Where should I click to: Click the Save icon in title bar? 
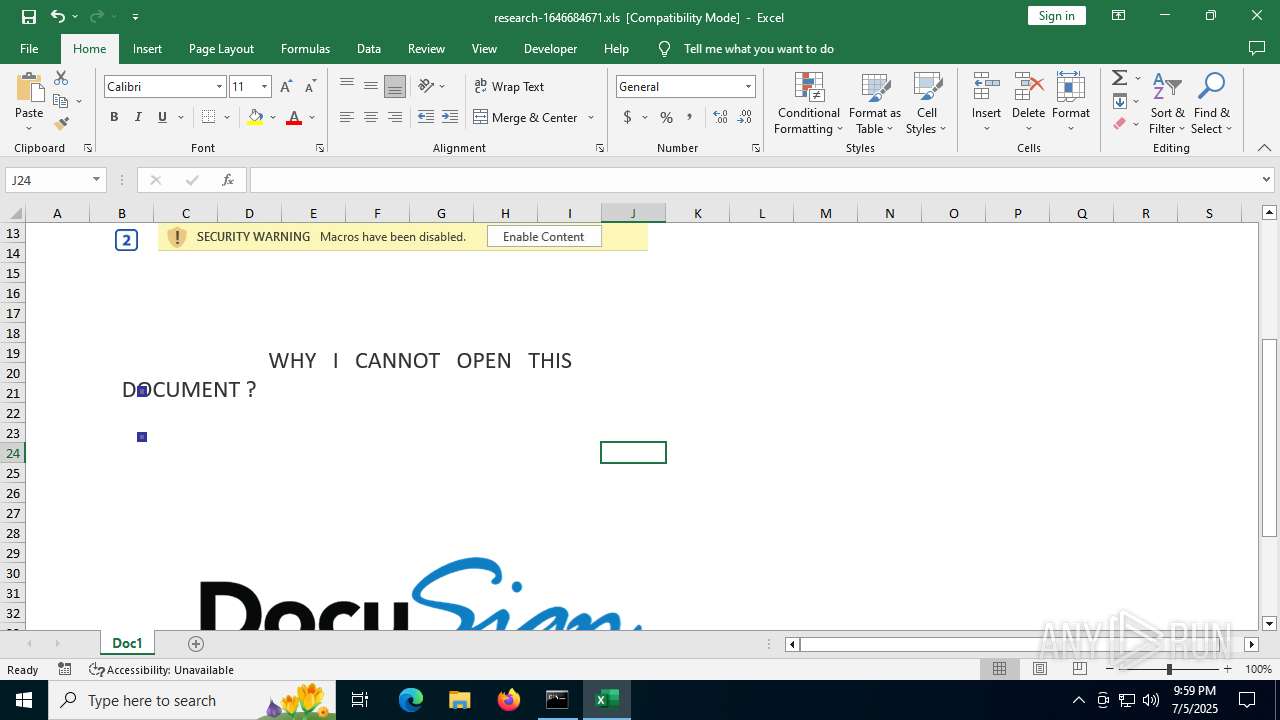29,16
